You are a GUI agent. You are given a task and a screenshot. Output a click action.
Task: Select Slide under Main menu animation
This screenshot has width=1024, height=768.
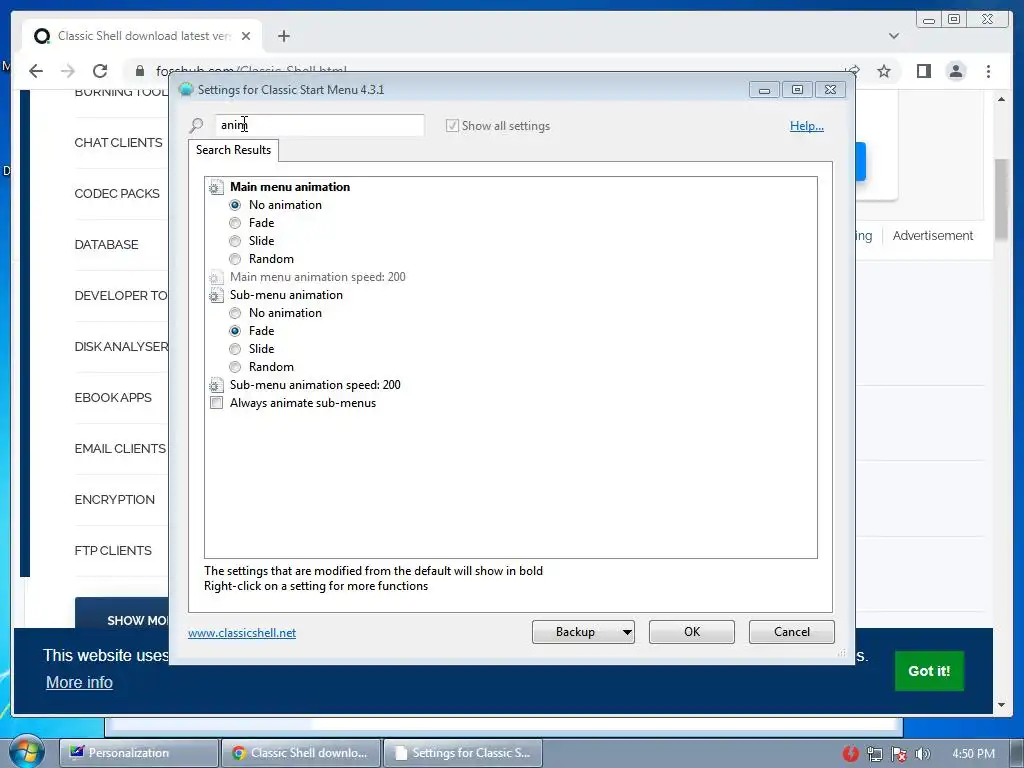(x=235, y=241)
